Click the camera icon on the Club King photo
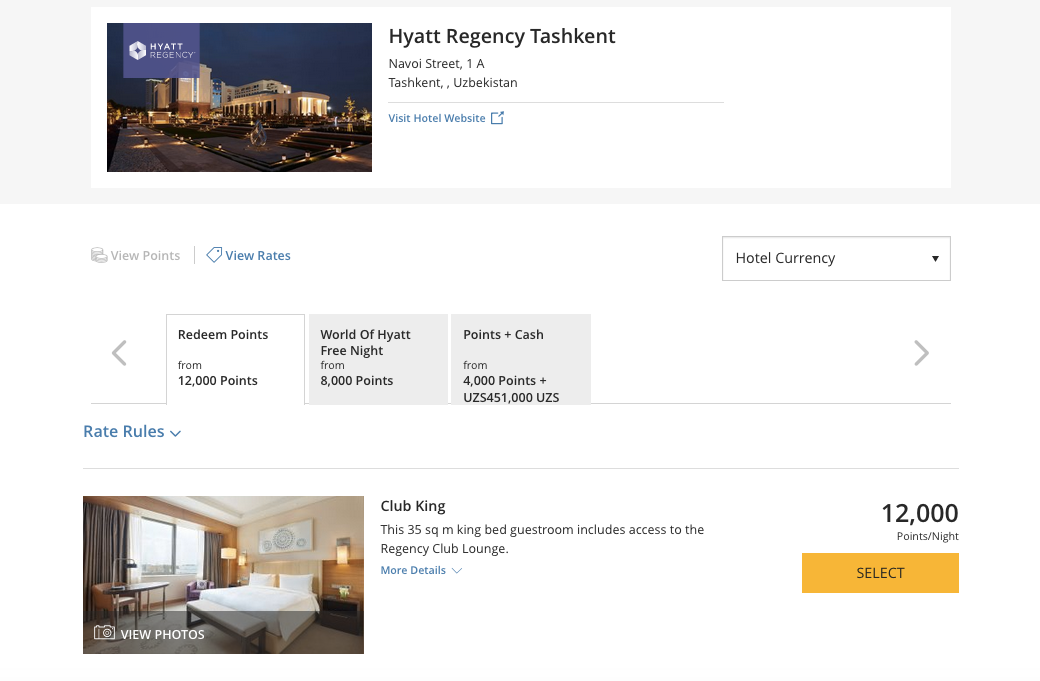 click(104, 633)
